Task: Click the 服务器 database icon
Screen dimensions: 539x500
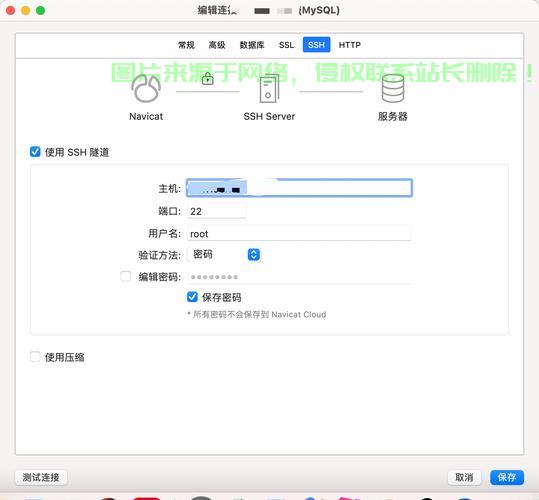Action: pos(393,89)
